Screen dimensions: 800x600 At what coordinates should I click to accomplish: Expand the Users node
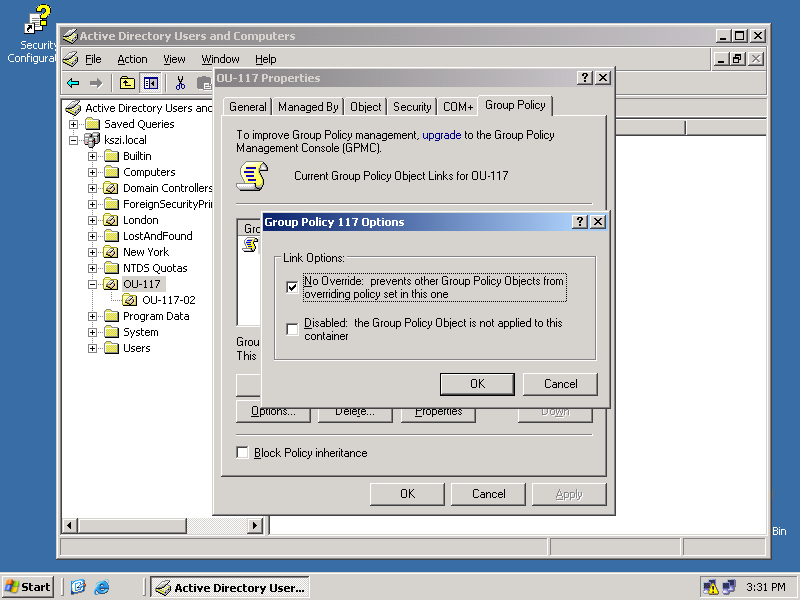(x=92, y=348)
